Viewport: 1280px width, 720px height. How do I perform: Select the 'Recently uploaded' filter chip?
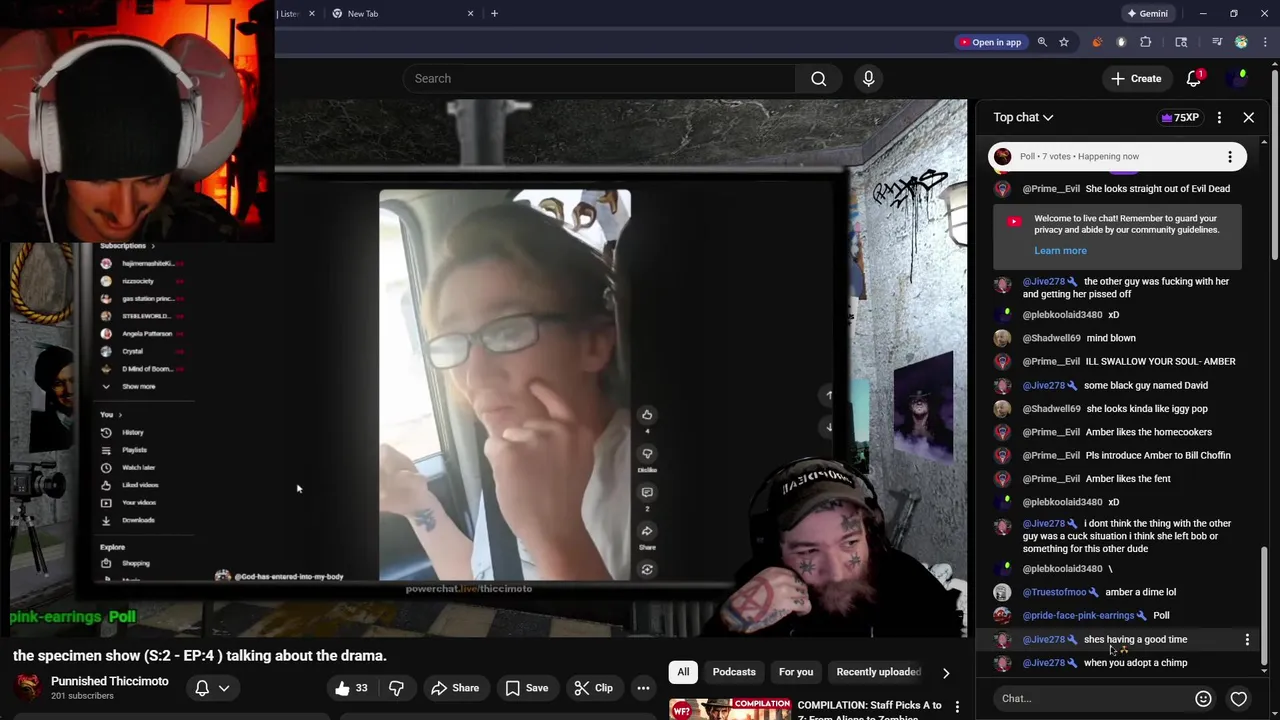(878, 672)
